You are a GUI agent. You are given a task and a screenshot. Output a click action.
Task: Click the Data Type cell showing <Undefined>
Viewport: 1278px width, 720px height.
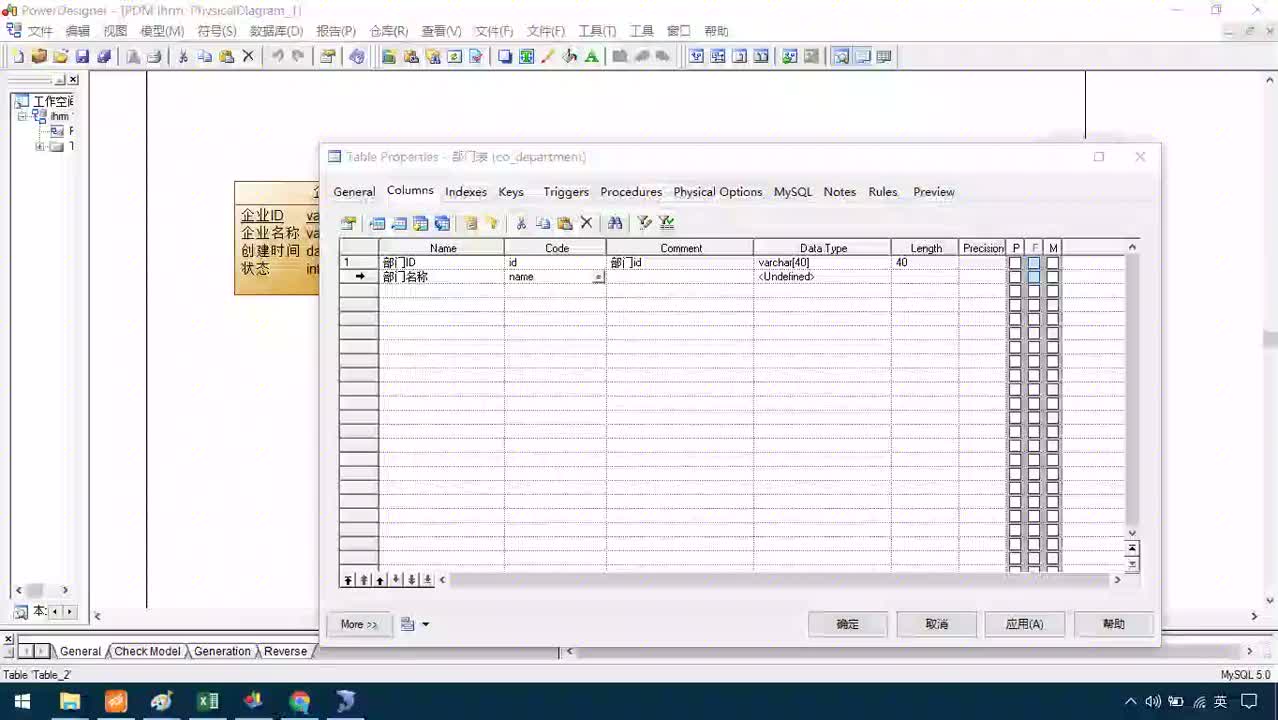[x=822, y=277]
